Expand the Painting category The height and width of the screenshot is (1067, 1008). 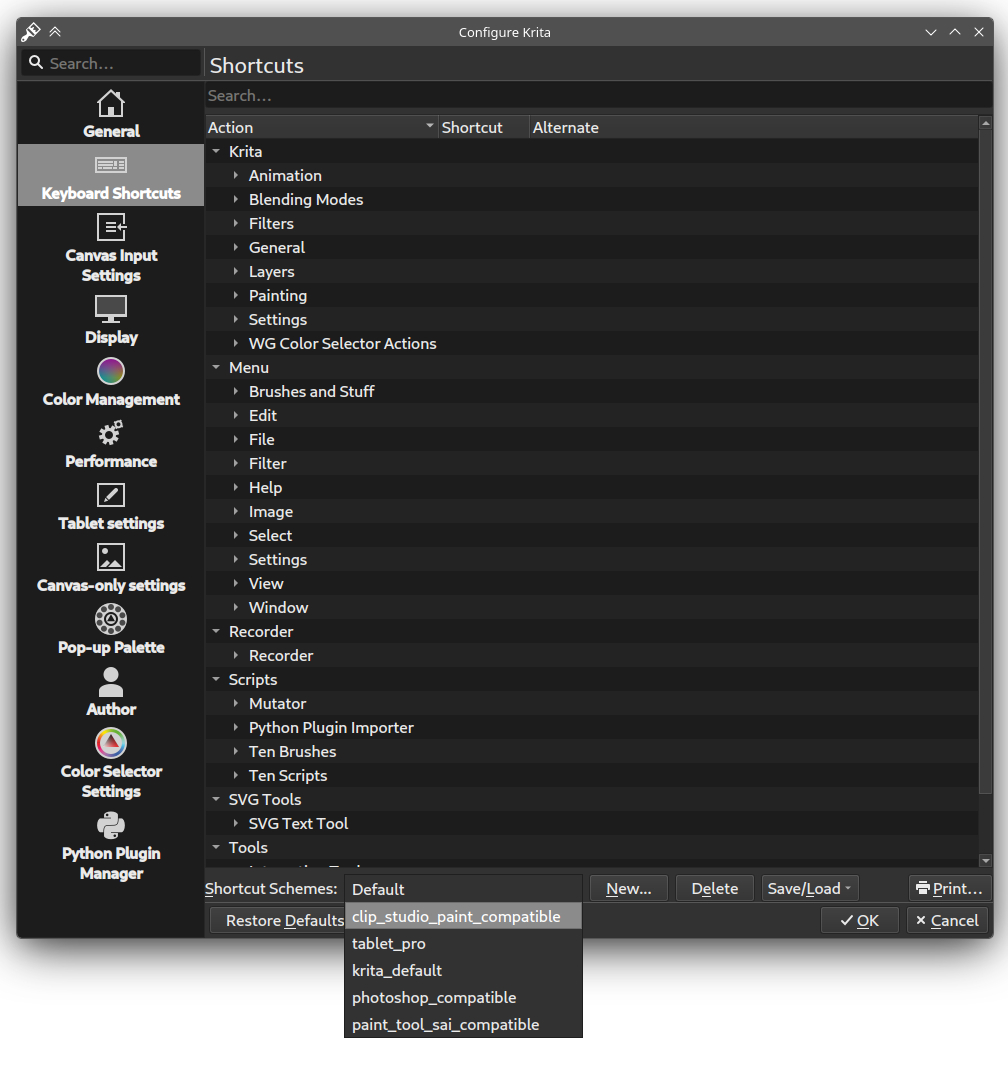[235, 295]
